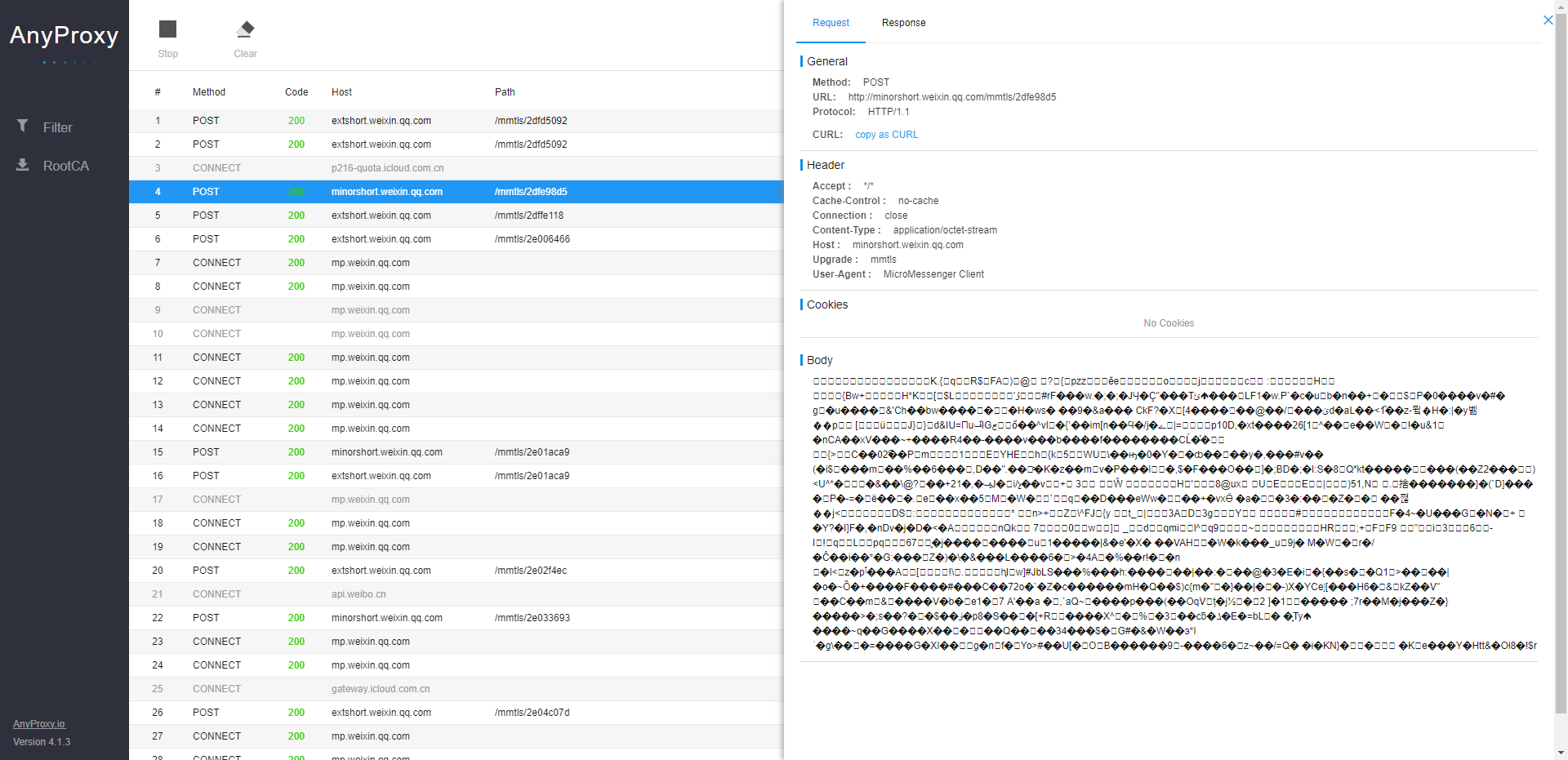The height and width of the screenshot is (760, 1568).
Task: Open the Filter panel in the sidebar
Action: (x=57, y=127)
